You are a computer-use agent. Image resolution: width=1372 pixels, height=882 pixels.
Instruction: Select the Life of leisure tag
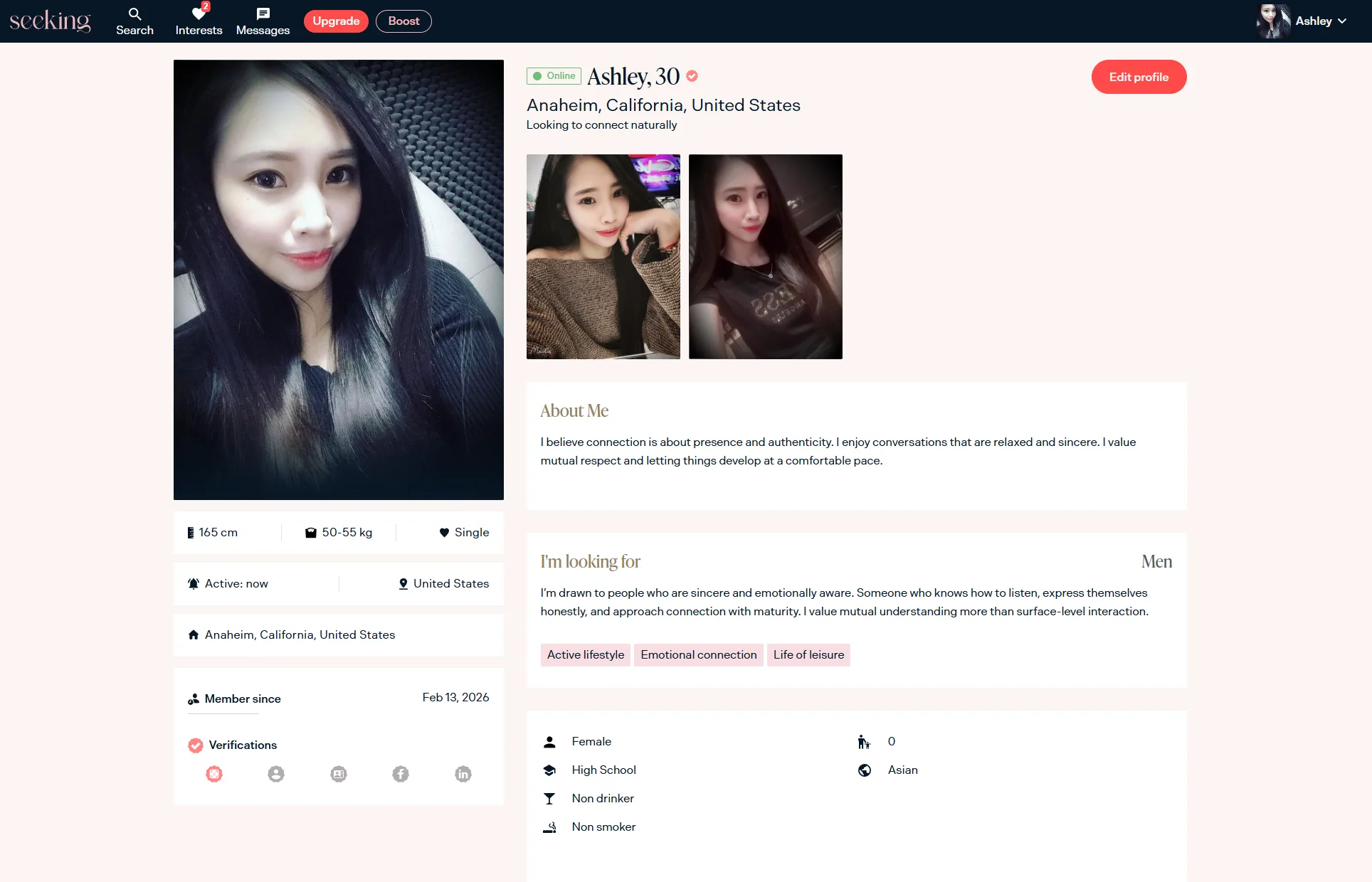[808, 655]
